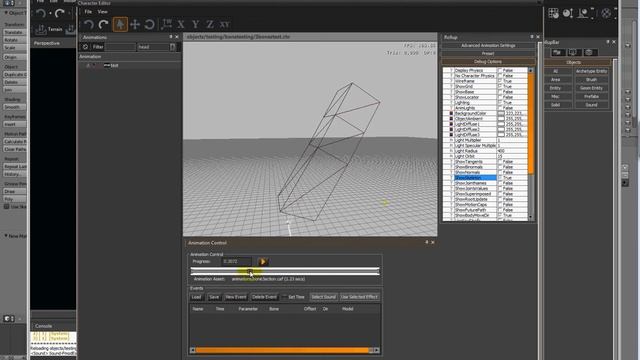The width and height of the screenshot is (640, 360).
Task: Choose the Rotate circular-arrow tool
Action: click(x=149, y=24)
